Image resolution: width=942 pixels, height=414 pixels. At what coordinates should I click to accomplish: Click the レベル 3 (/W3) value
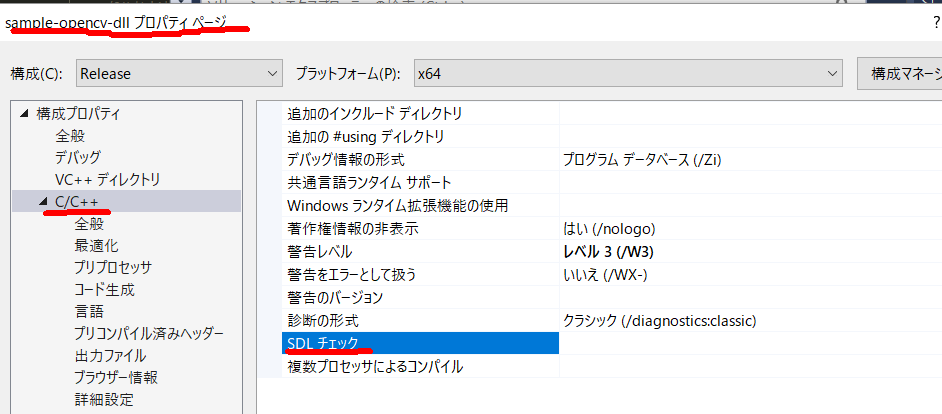pyautogui.click(x=608, y=251)
